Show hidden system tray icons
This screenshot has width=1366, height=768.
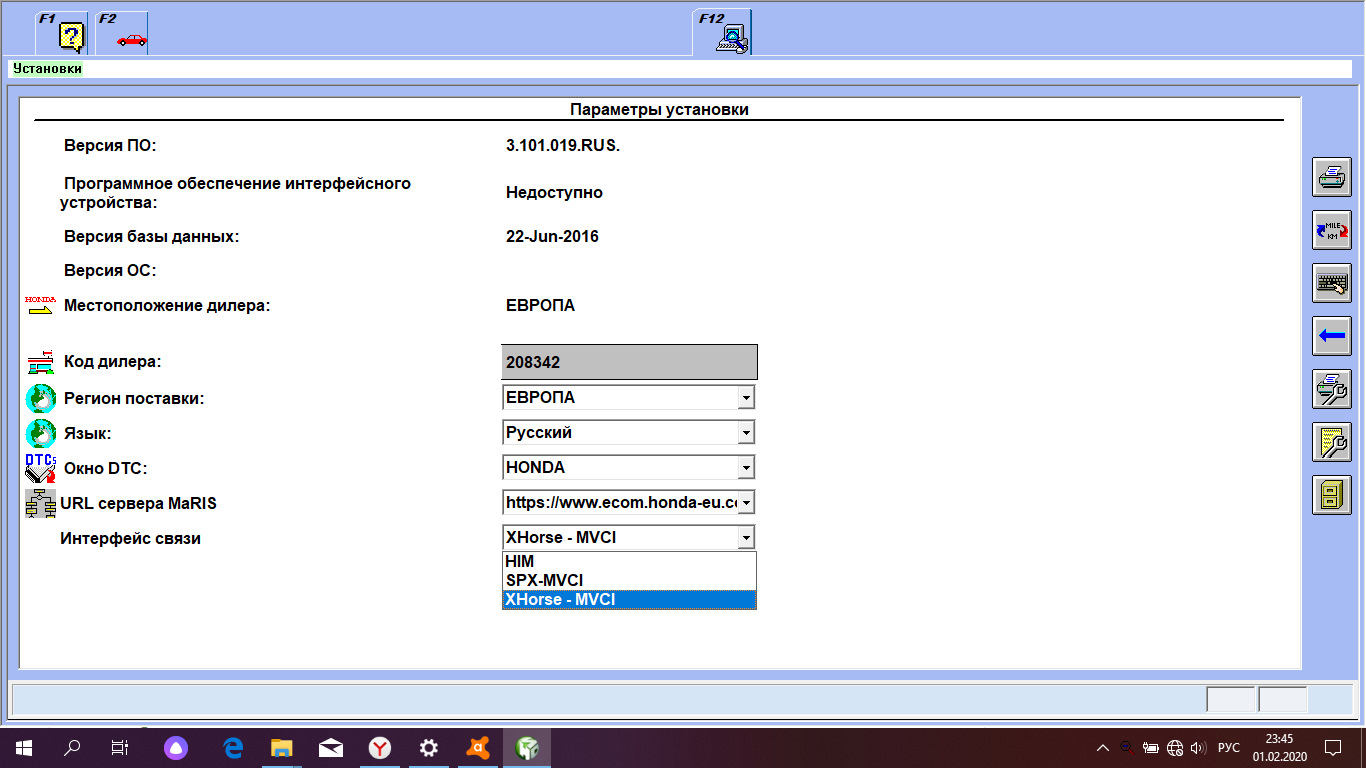tap(1103, 747)
